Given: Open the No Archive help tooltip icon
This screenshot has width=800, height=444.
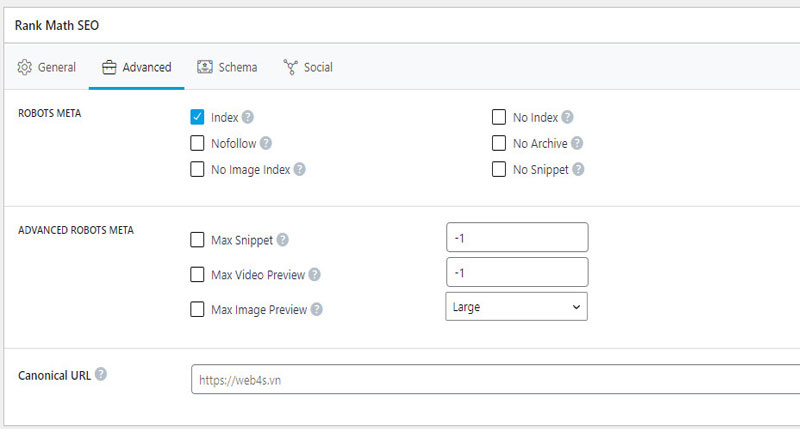Looking at the screenshot, I should [x=577, y=144].
